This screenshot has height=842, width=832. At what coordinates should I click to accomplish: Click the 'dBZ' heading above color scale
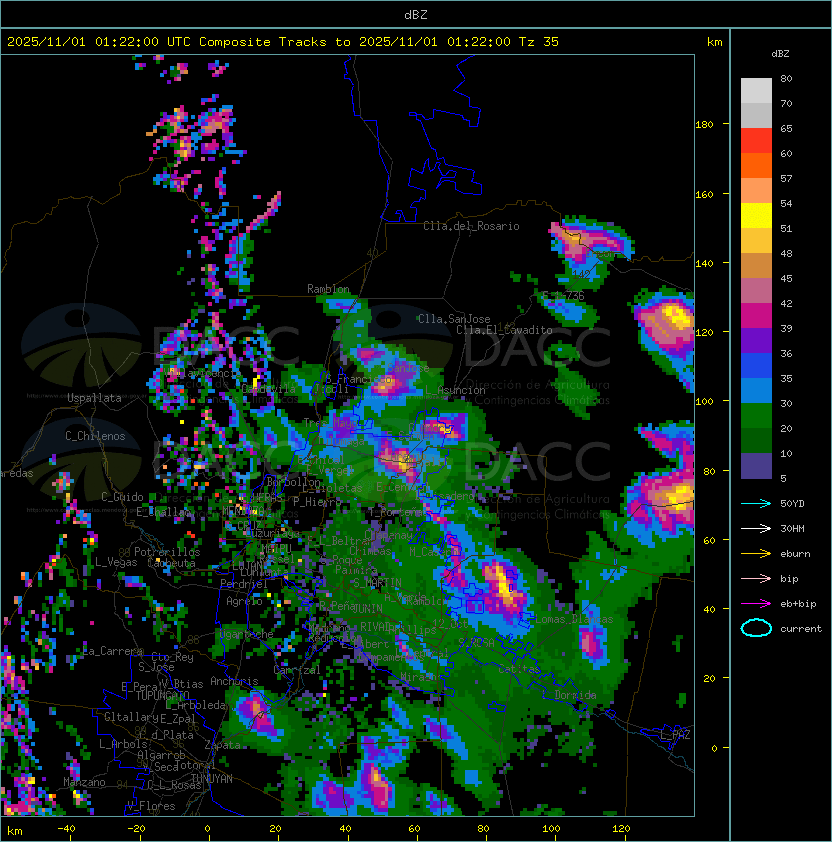tap(780, 54)
